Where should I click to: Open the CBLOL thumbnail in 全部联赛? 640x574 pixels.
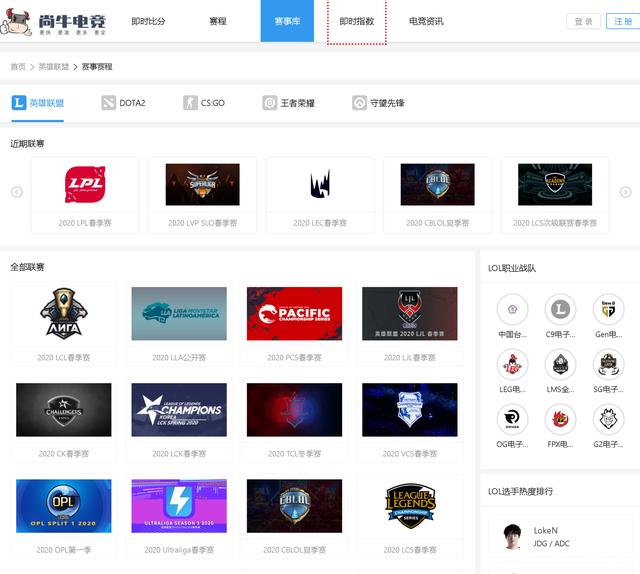294,506
